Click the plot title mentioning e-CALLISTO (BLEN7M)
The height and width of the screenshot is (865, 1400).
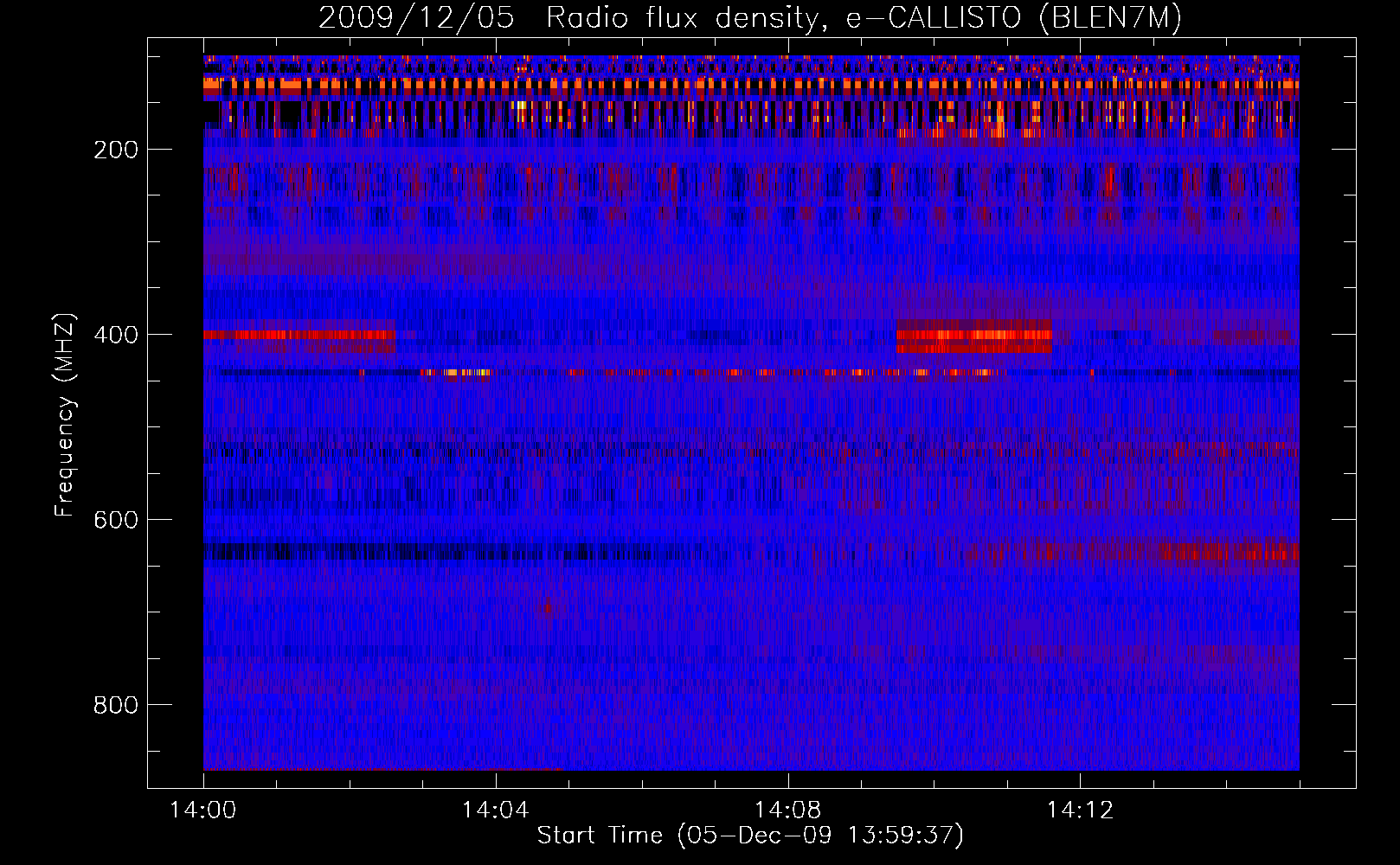(750, 17)
